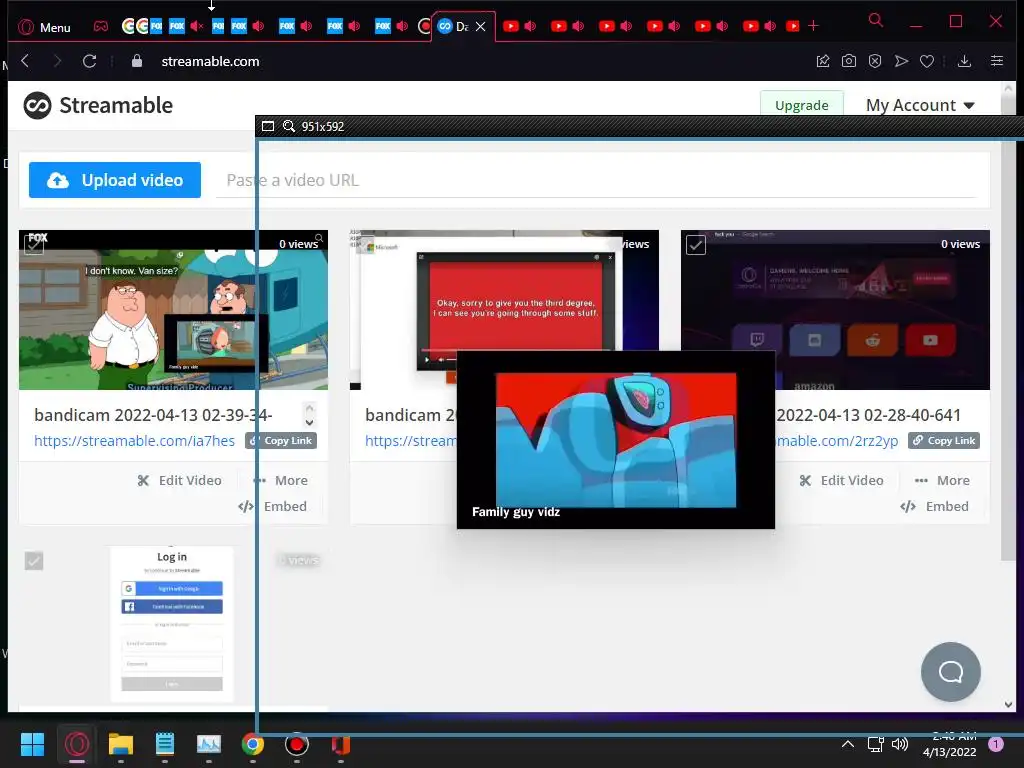Click the padlock site info icon
The height and width of the screenshot is (768, 1024).
(136, 61)
